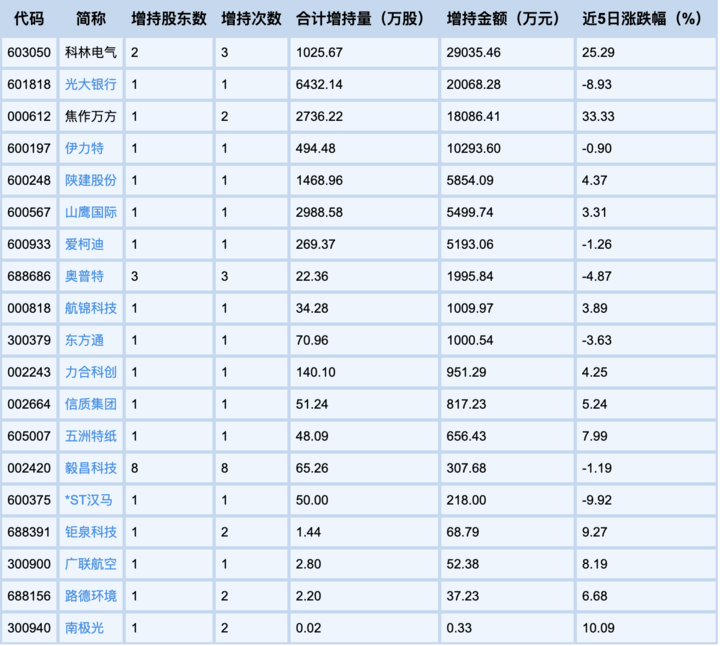Click the stock code 002664 cell
The width and height of the screenshot is (720, 646).
click(29, 404)
